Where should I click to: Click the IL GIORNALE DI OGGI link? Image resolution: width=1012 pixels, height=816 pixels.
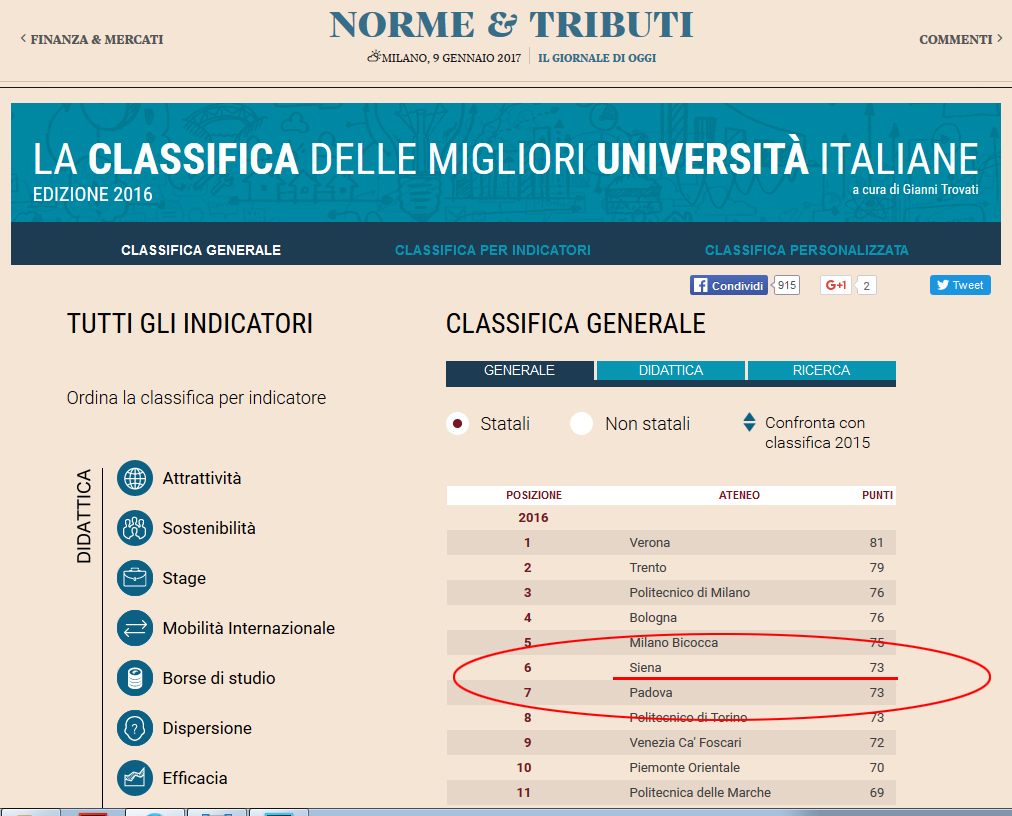[x=598, y=58]
